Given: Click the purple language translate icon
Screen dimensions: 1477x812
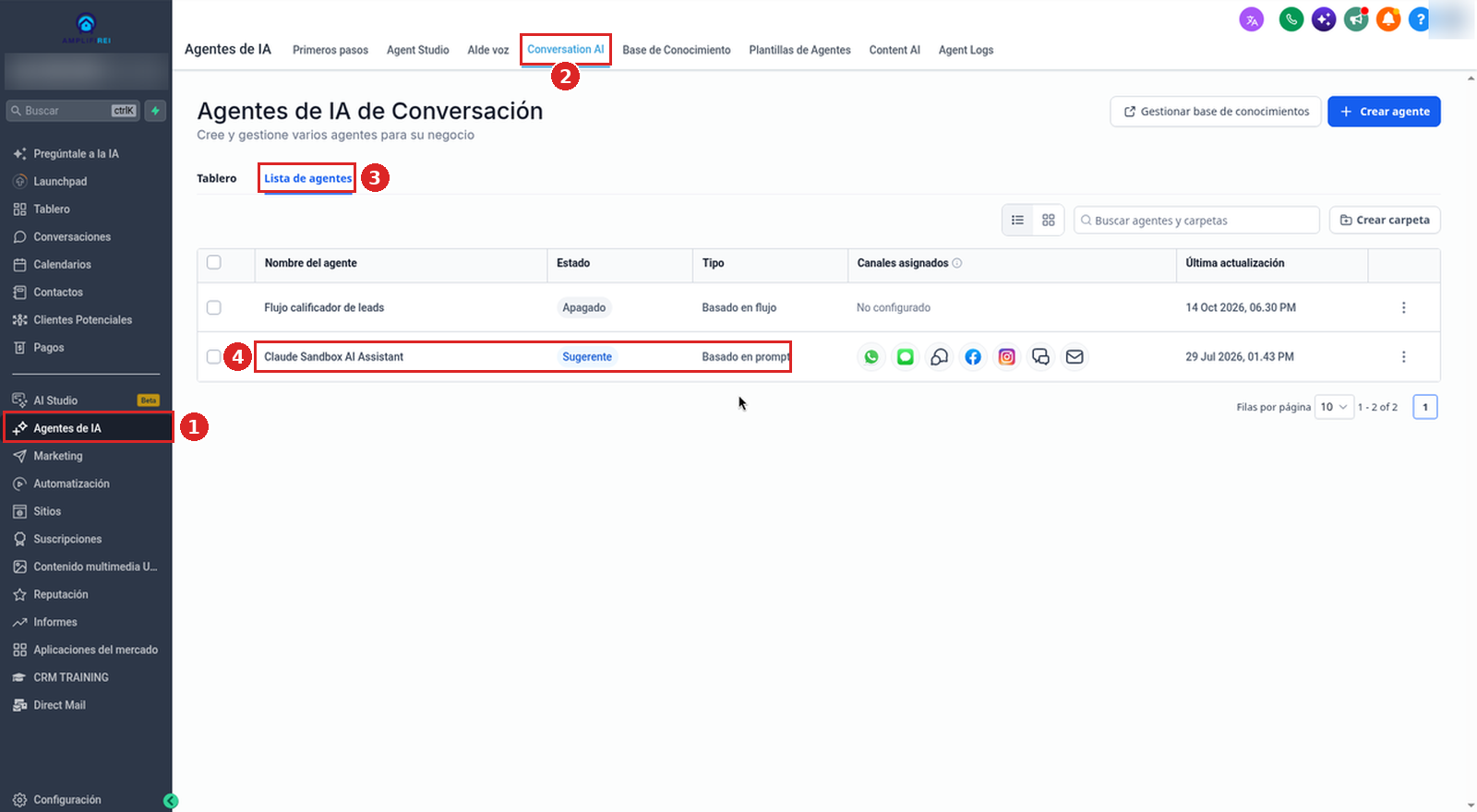Looking at the screenshot, I should click(x=1252, y=19).
